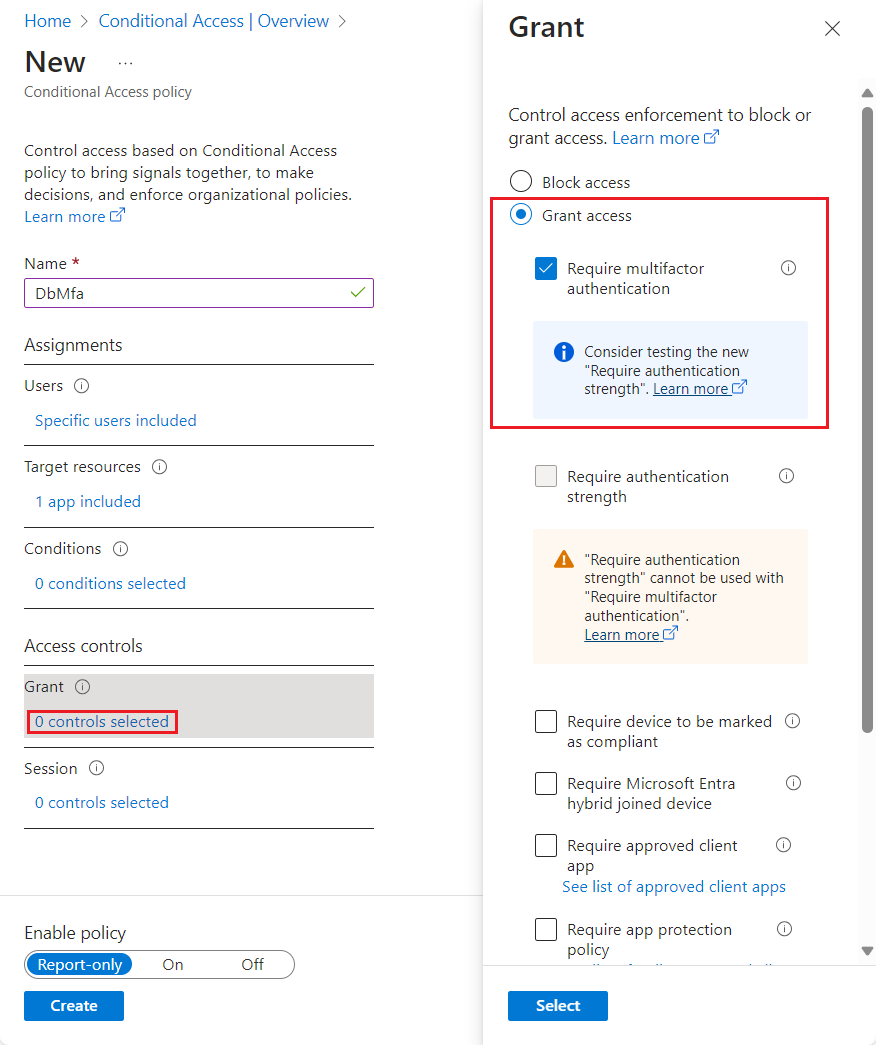Open ellipsis menu next to New policy title
Viewport: 876px width, 1045px height.
pos(125,62)
